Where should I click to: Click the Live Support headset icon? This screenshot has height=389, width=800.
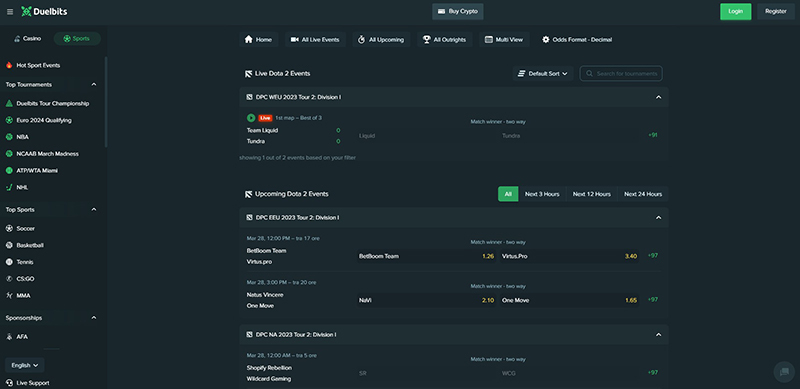(x=9, y=383)
